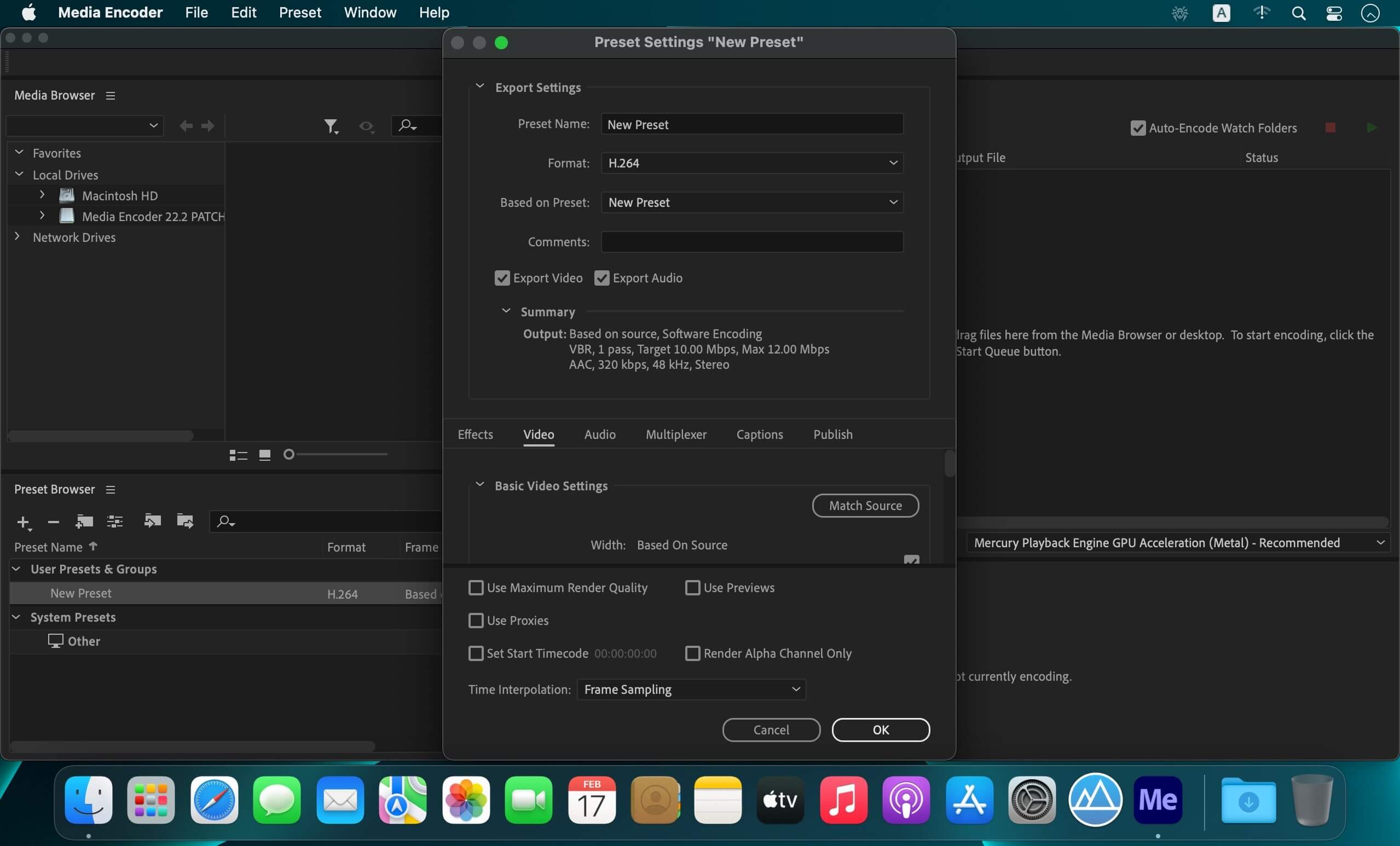Image resolution: width=1400 pixels, height=846 pixels.
Task: Click the Import Presets icon
Action: click(x=152, y=520)
